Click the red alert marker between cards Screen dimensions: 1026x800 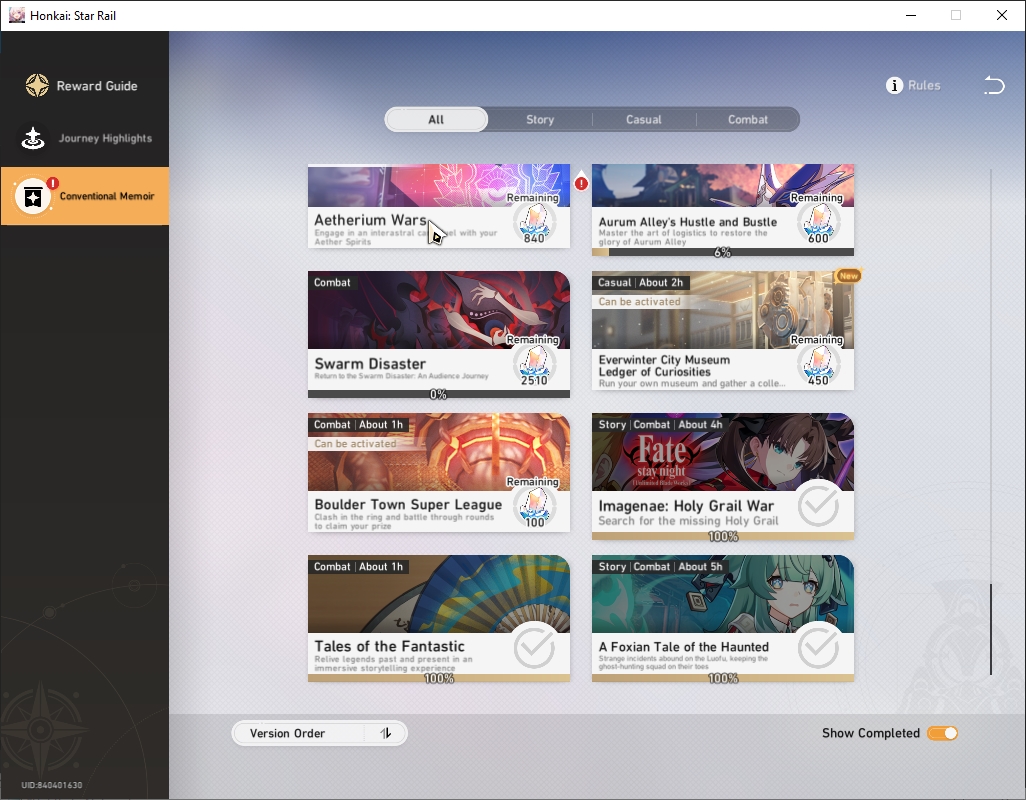click(581, 184)
